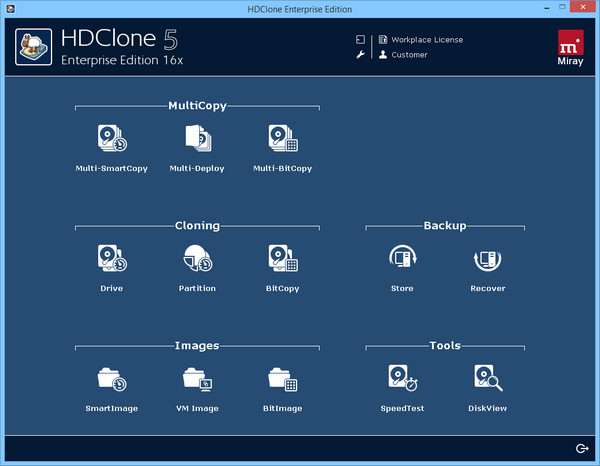Click the Recover backup icon
This screenshot has width=600, height=466.
click(x=488, y=260)
